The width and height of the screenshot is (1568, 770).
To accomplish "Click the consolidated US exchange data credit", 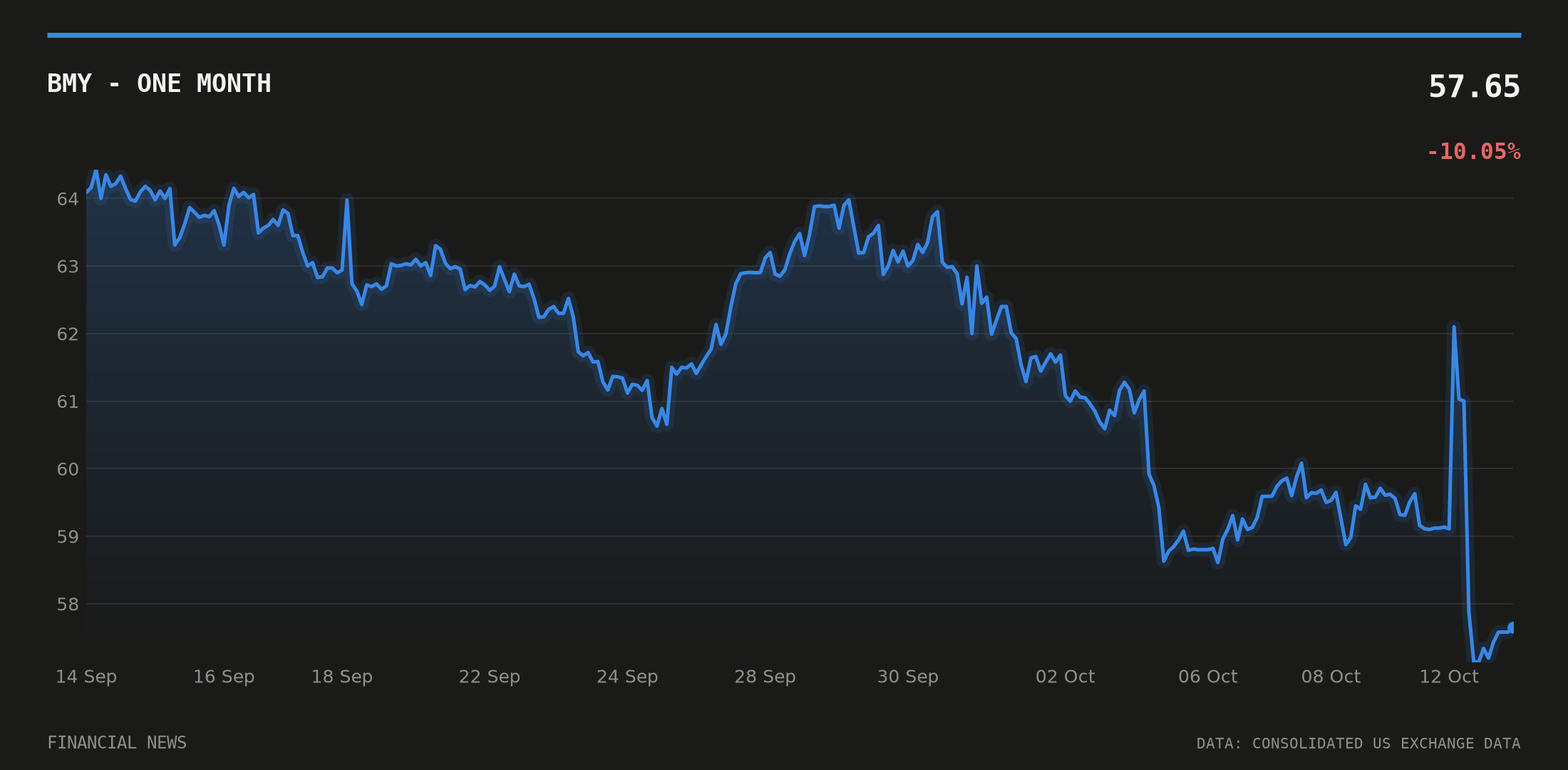I will [1358, 744].
